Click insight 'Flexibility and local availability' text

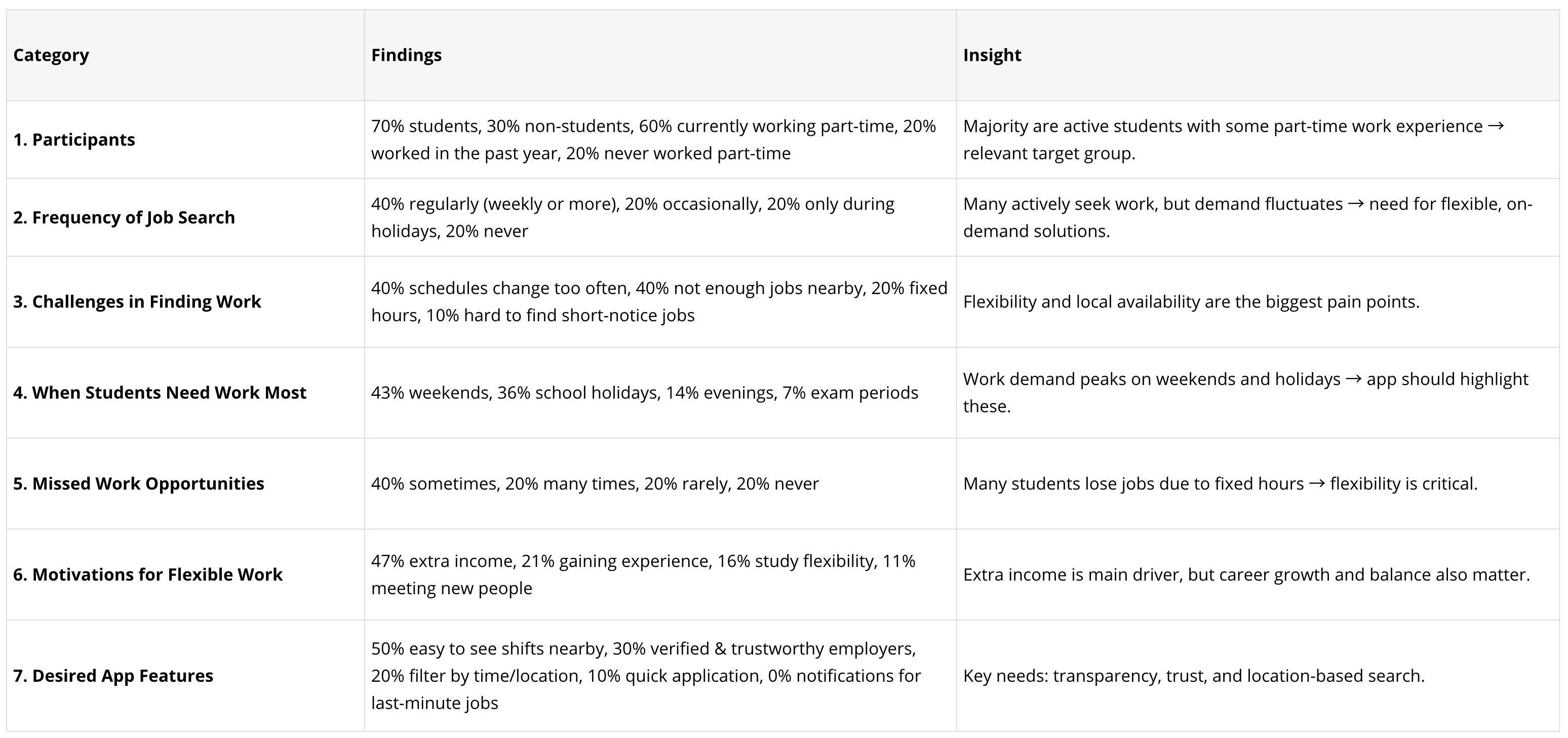1191,301
